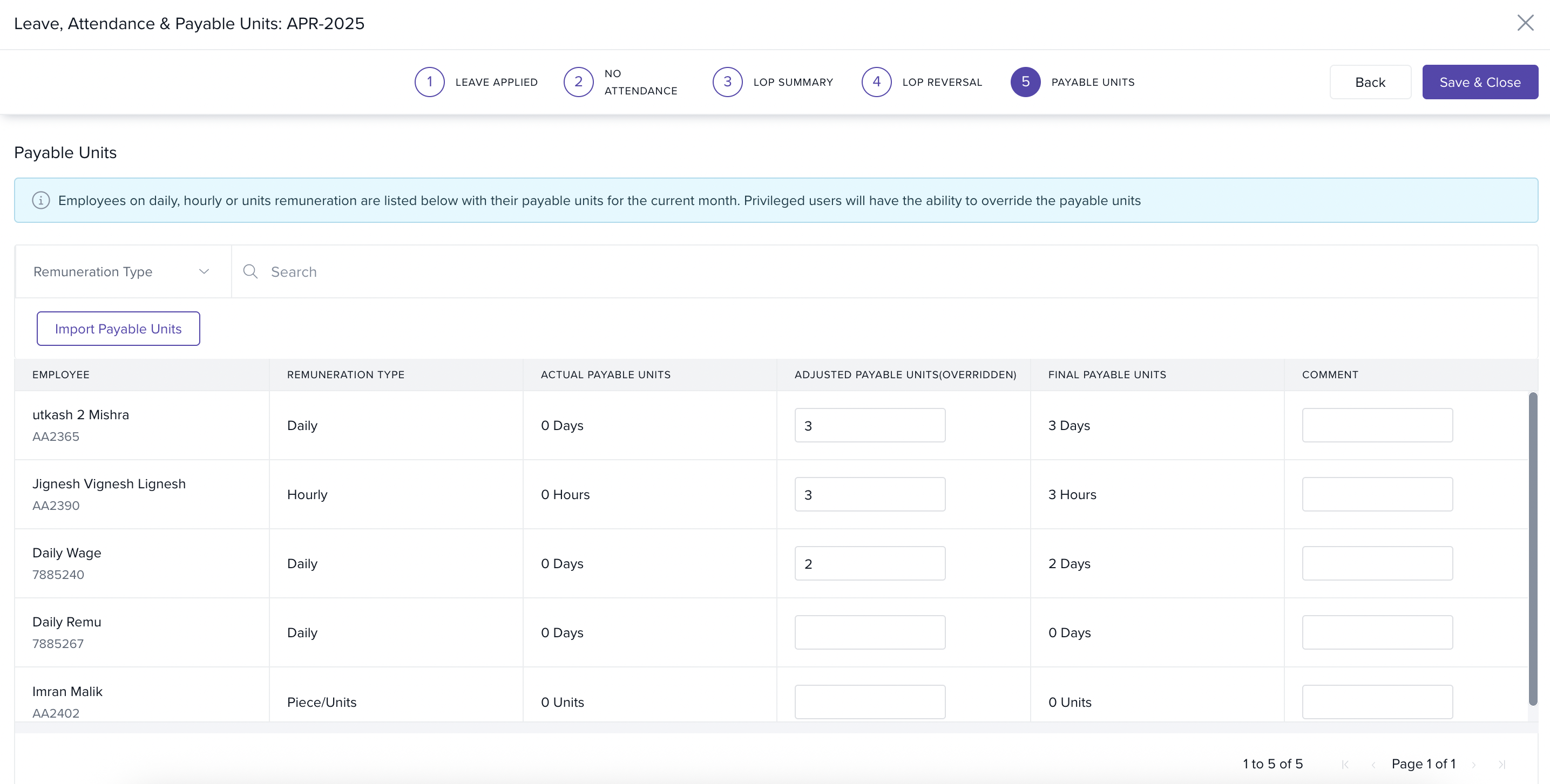Close the Payable Units dialog
Image resolution: width=1550 pixels, height=784 pixels.
coord(1525,23)
